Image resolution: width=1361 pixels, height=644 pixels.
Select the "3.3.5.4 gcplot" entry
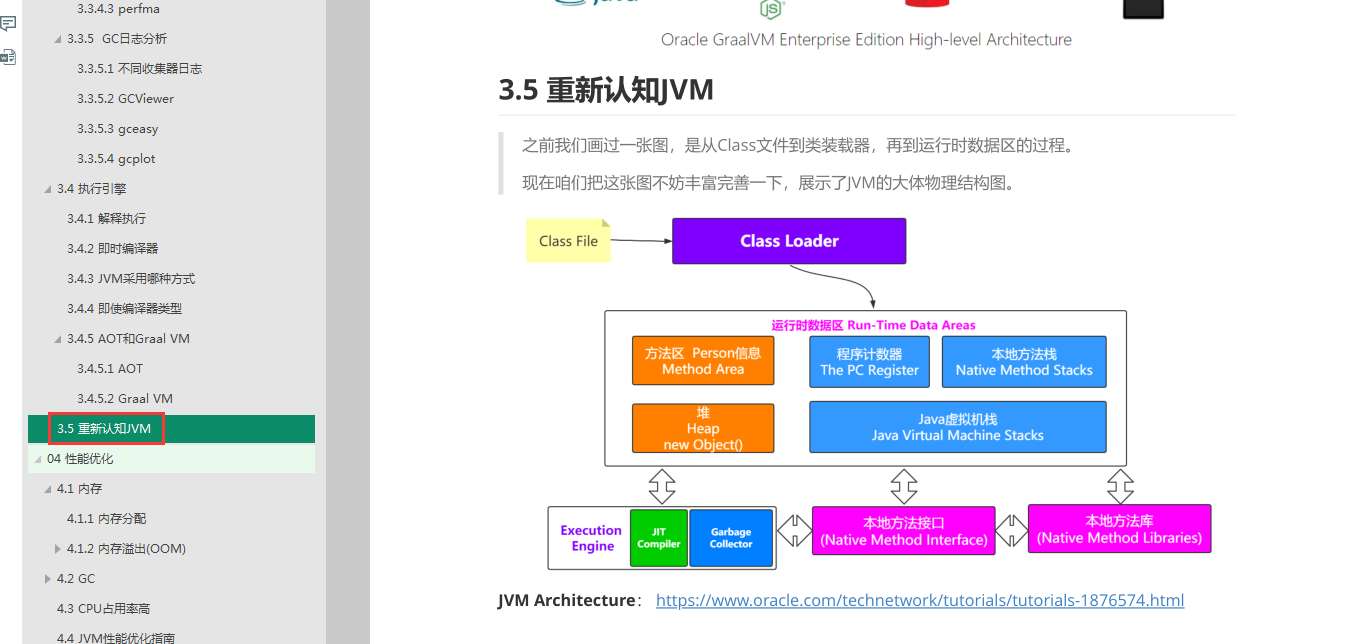pyautogui.click(x=118, y=158)
